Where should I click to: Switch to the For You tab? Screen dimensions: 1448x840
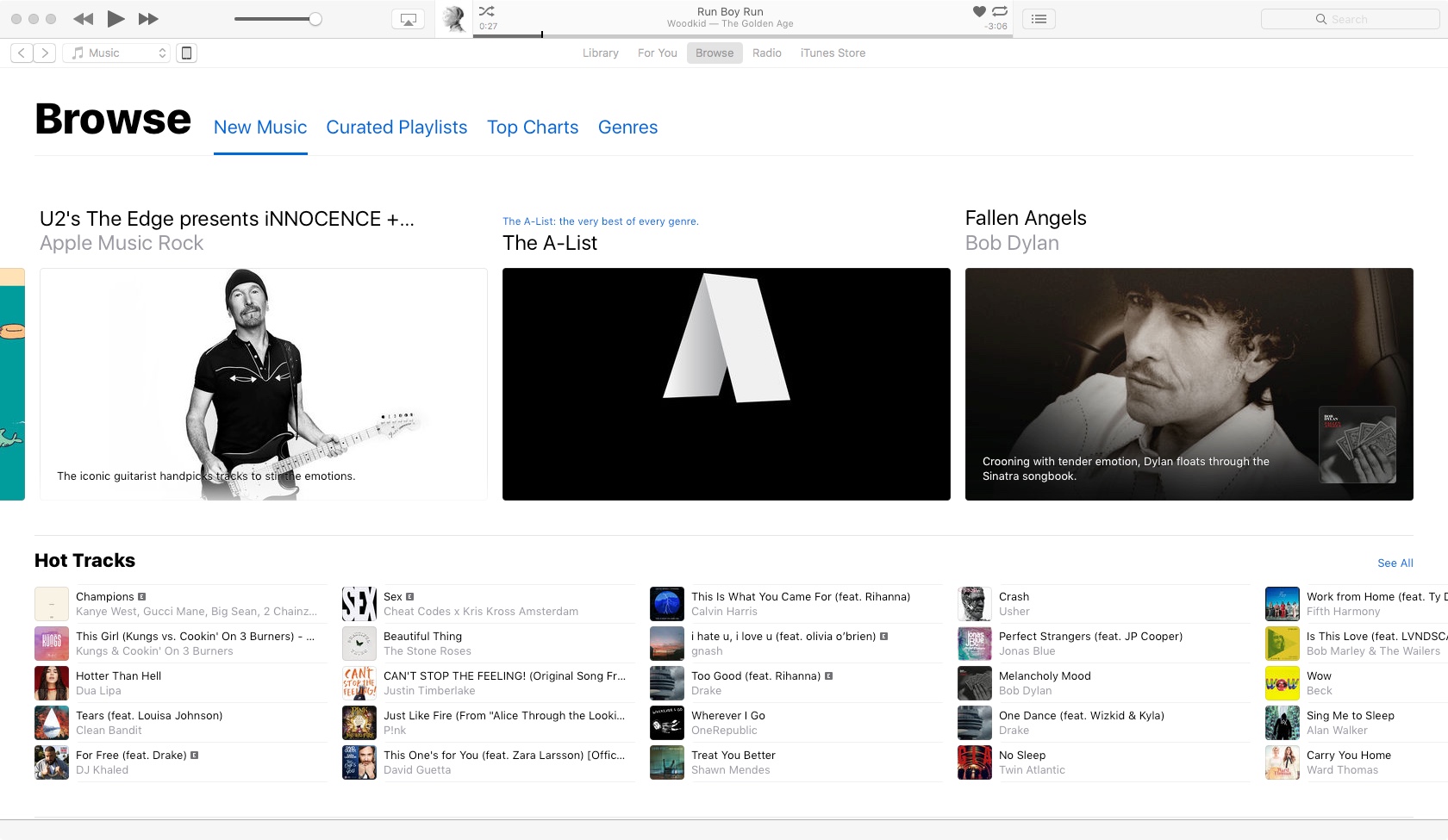click(658, 53)
